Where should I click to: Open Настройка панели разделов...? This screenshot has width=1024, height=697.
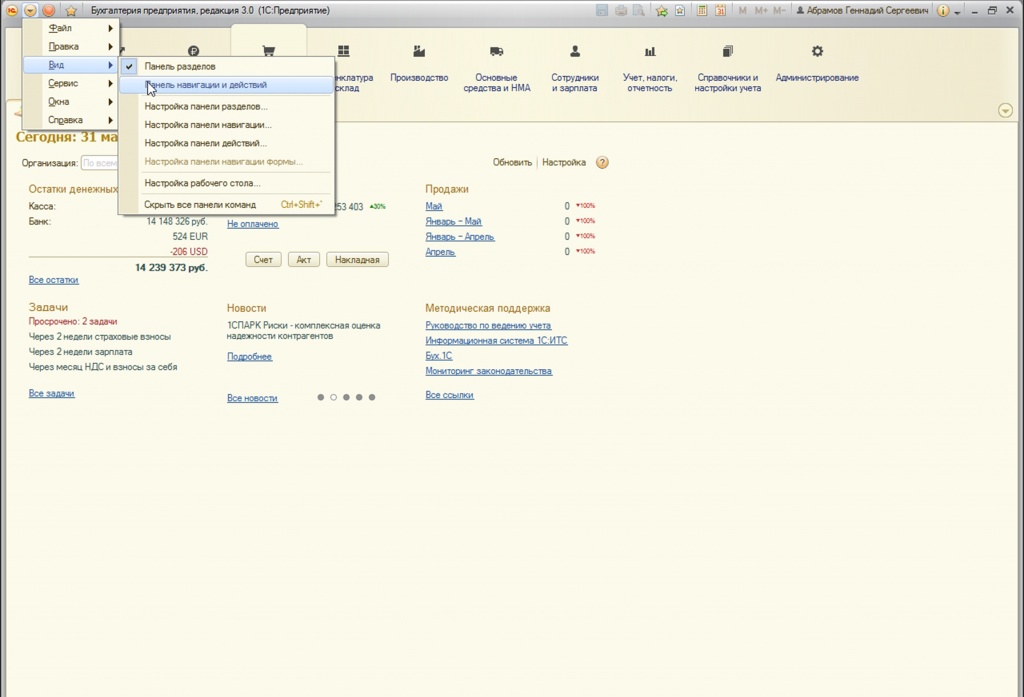[x=226, y=106]
